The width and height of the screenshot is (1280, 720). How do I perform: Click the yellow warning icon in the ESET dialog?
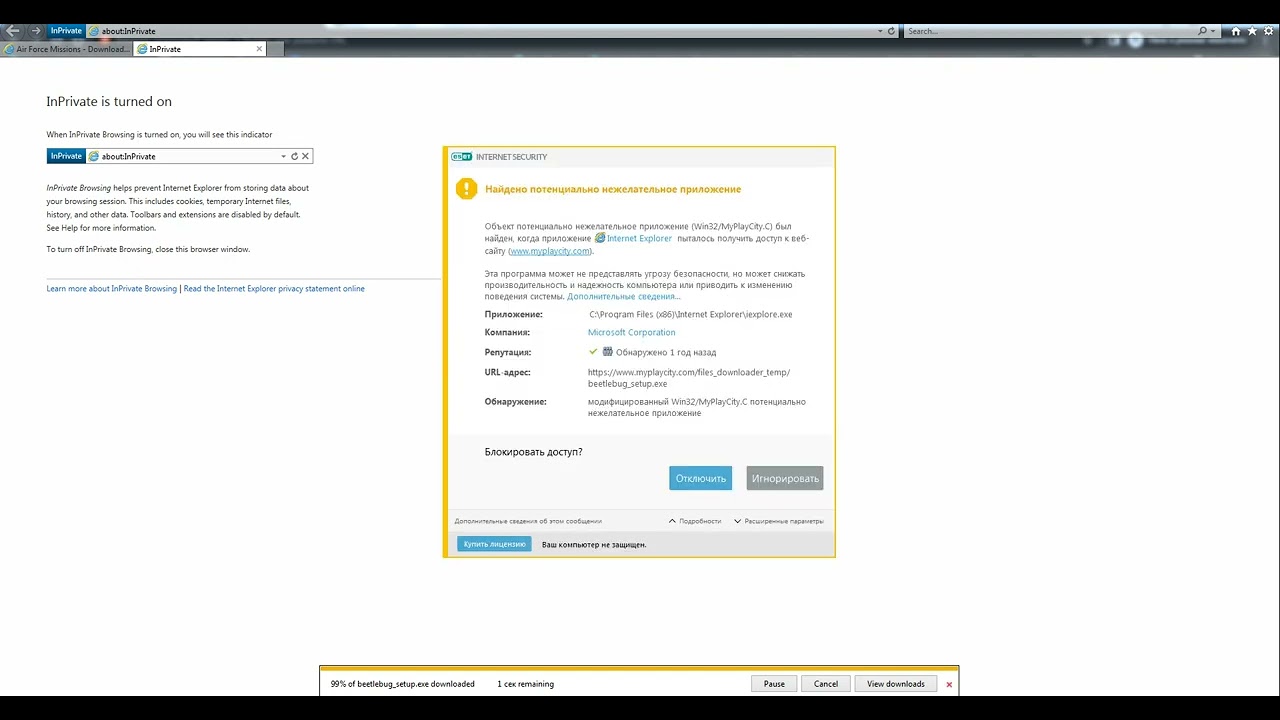tap(466, 189)
